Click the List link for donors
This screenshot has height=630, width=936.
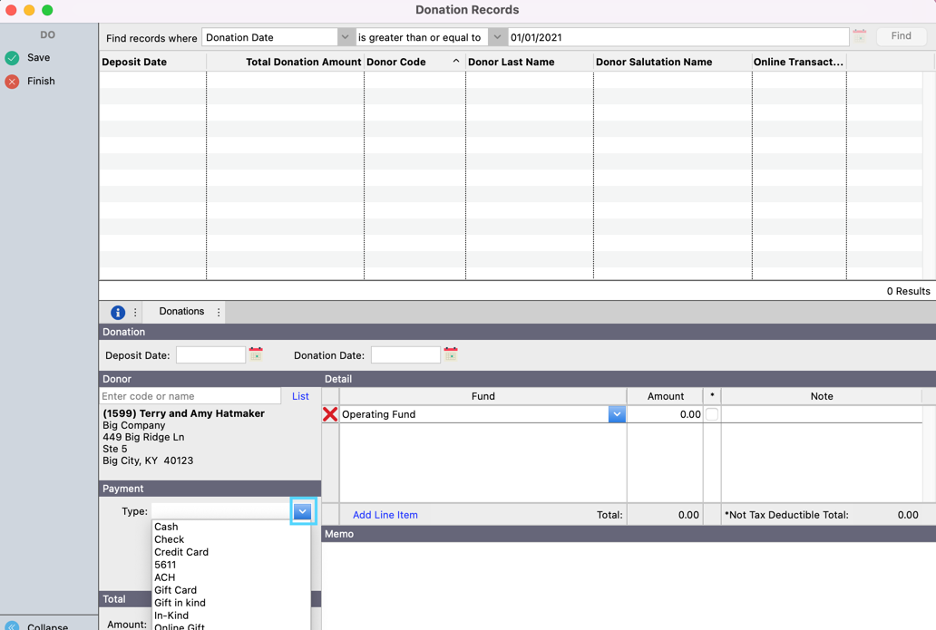coord(300,396)
